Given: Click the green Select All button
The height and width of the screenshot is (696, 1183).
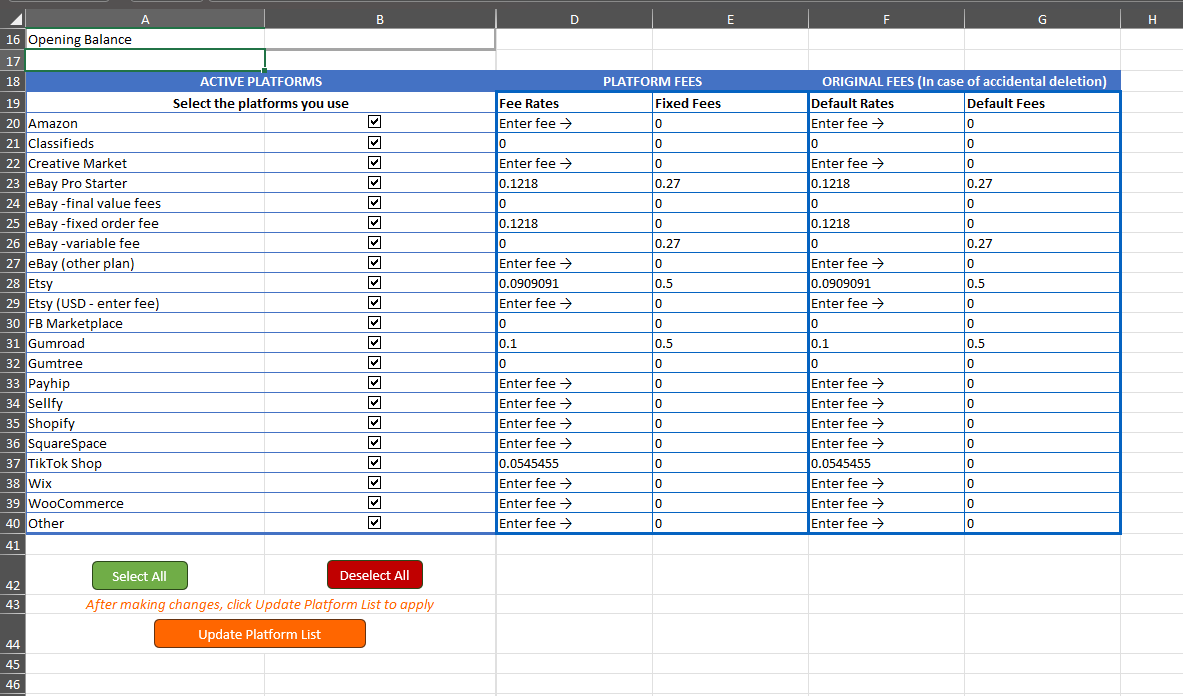Looking at the screenshot, I should [x=140, y=576].
